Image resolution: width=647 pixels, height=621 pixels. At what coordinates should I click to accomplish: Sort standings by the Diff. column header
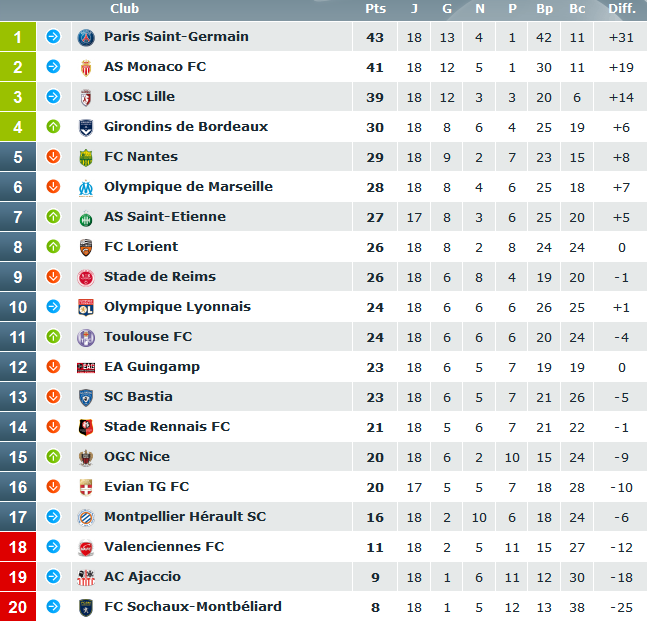(x=622, y=9)
